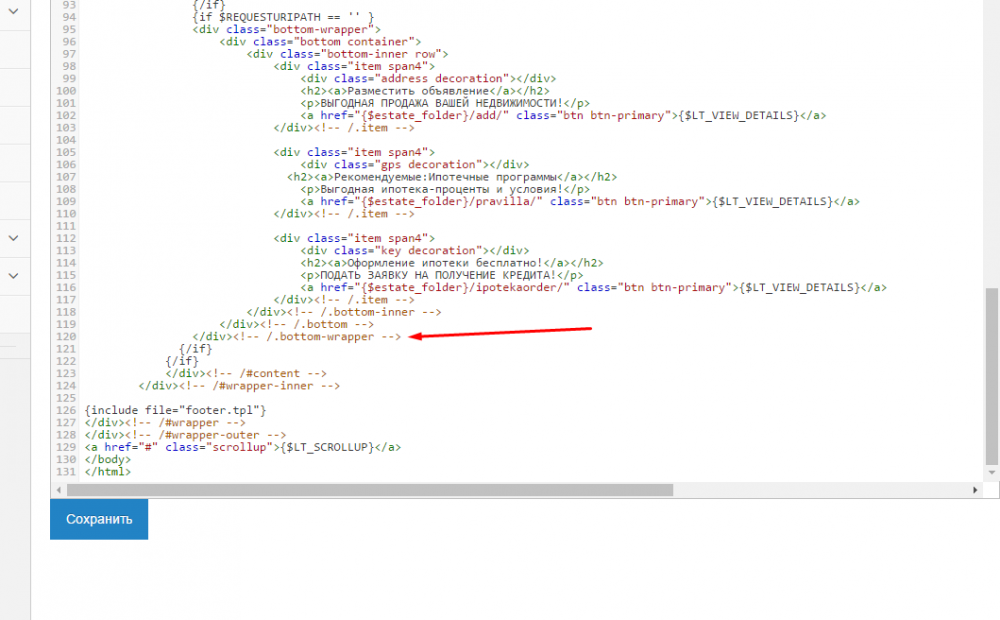Image resolution: width=1000 pixels, height=620 pixels.
Task: Click the vertical scrollbar thumb
Action: click(991, 380)
